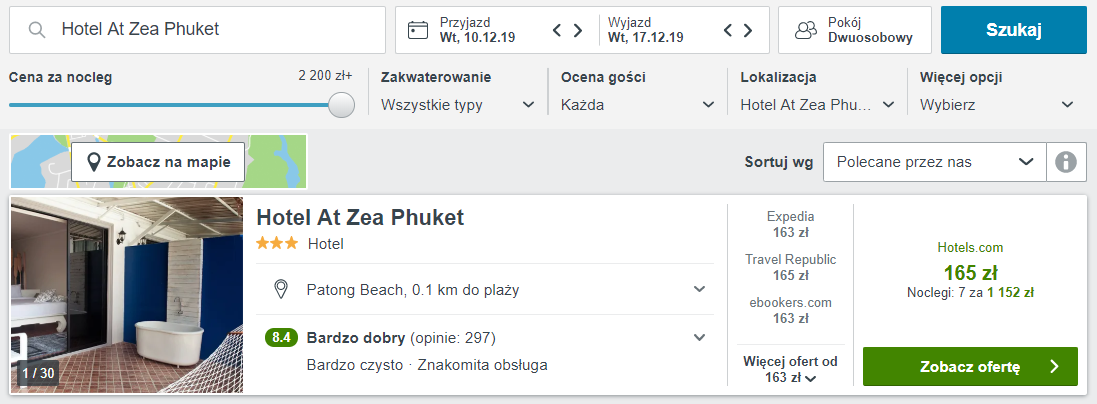This screenshot has width=1097, height=404.
Task: Click the search magnifier icon
Action: click(37, 30)
